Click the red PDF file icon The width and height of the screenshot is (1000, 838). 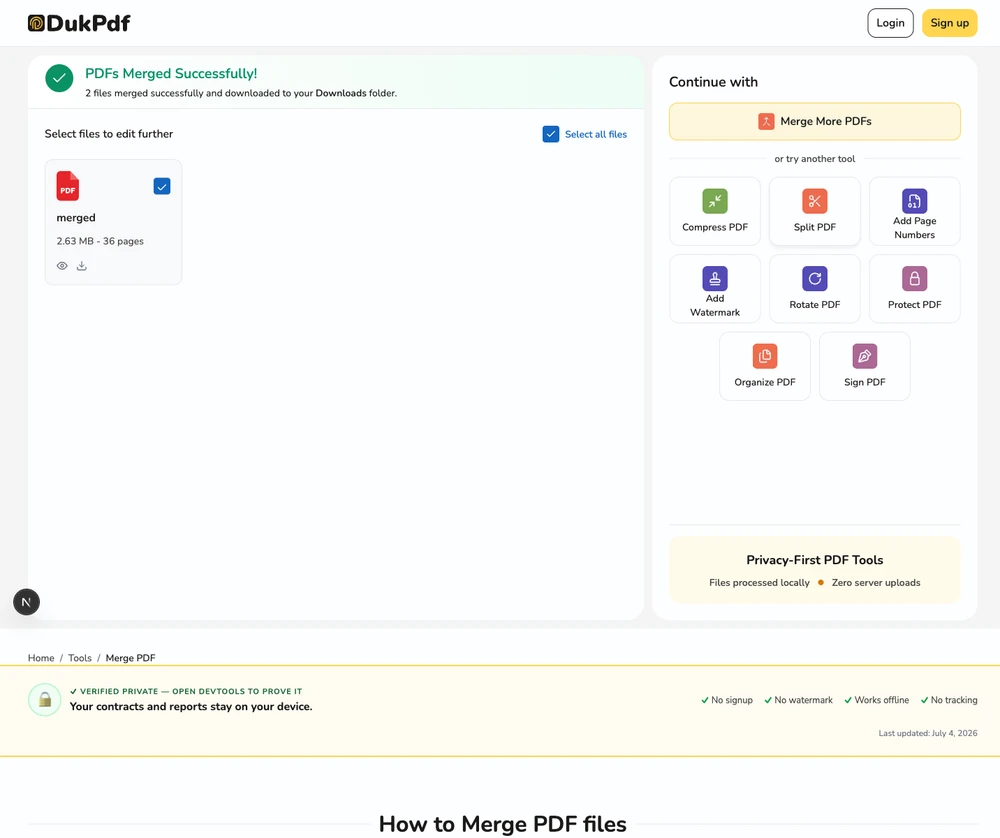click(68, 186)
